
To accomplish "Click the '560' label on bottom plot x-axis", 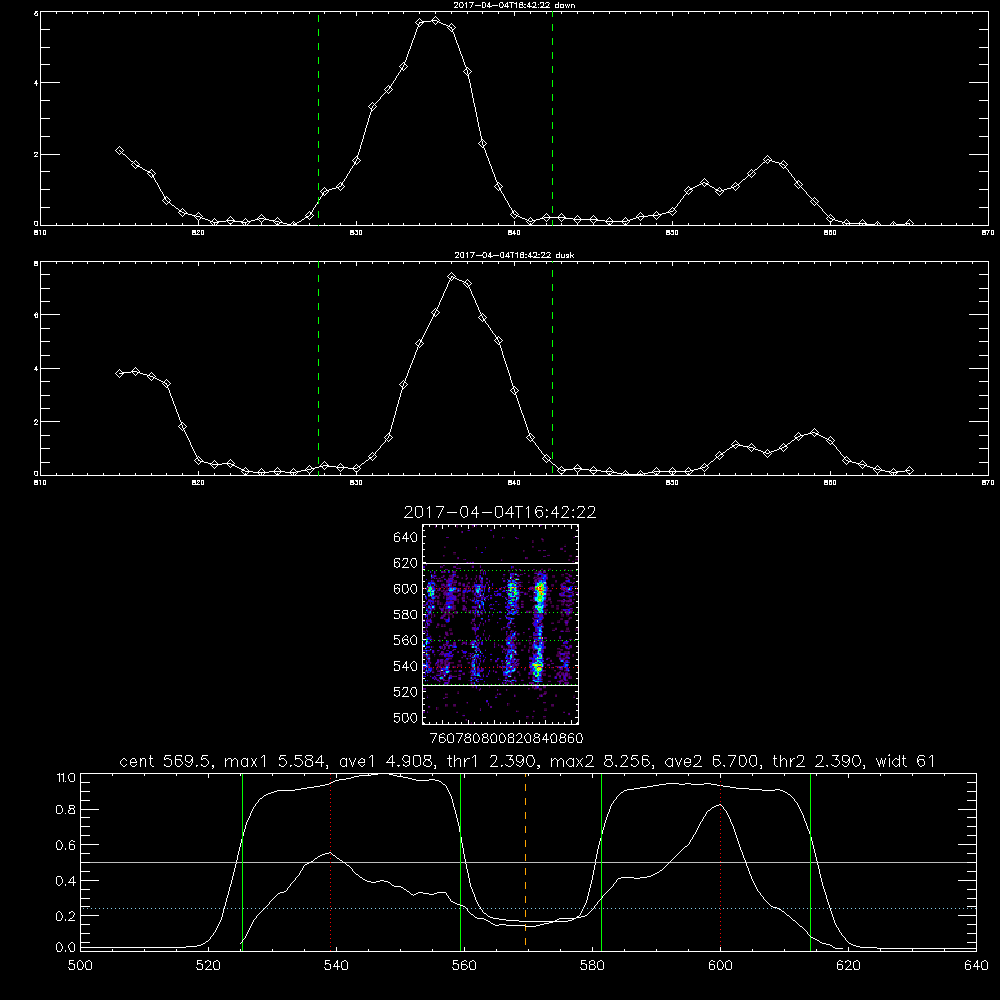I will point(464,966).
